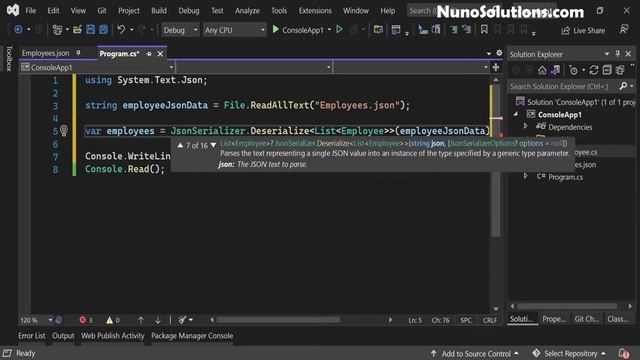Image resolution: width=640 pixels, height=360 pixels.
Task: Start debugging with the green ConsoleApp1 play button
Action: [x=276, y=29]
